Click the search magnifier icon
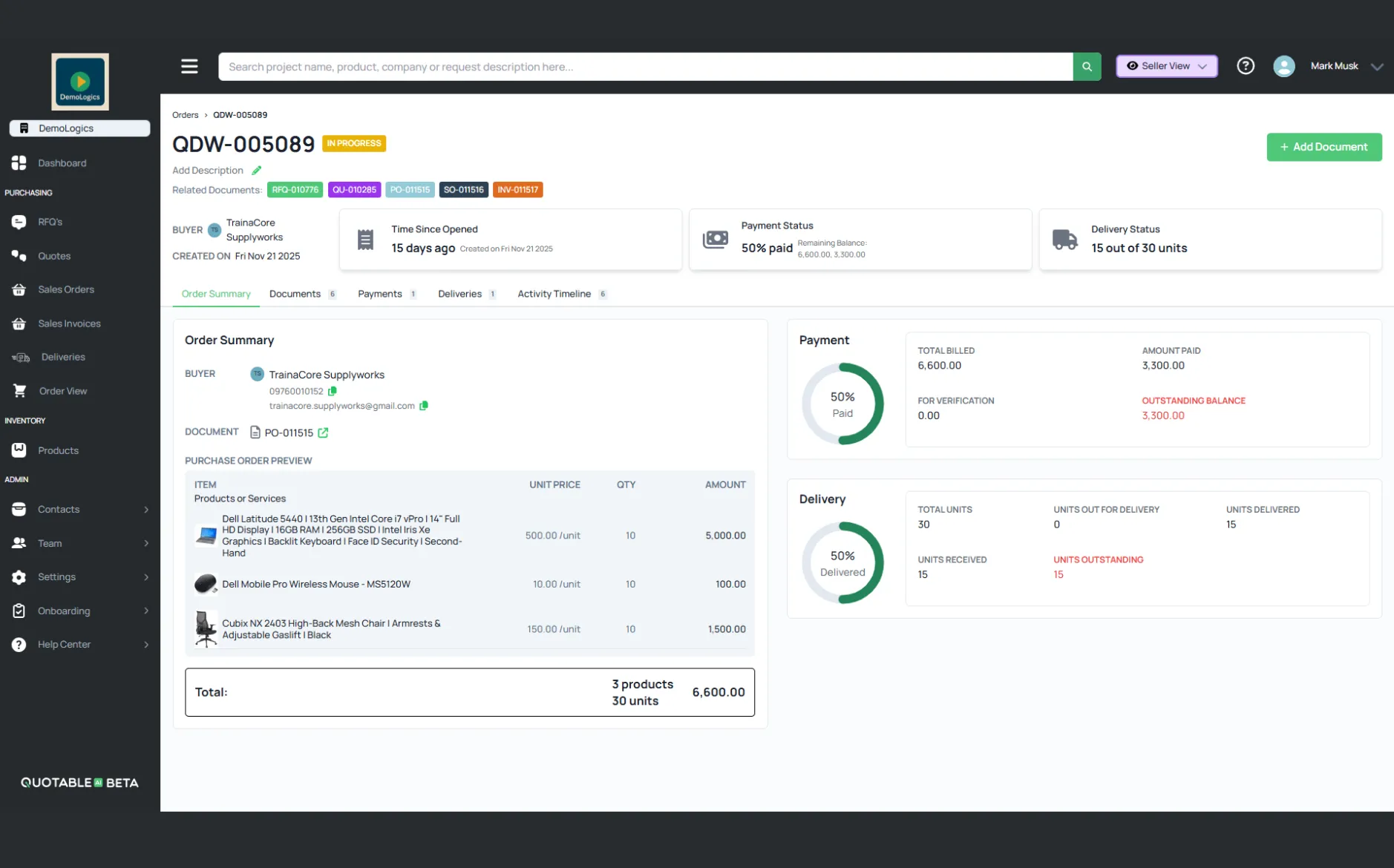This screenshot has height=868, width=1394. click(1086, 66)
